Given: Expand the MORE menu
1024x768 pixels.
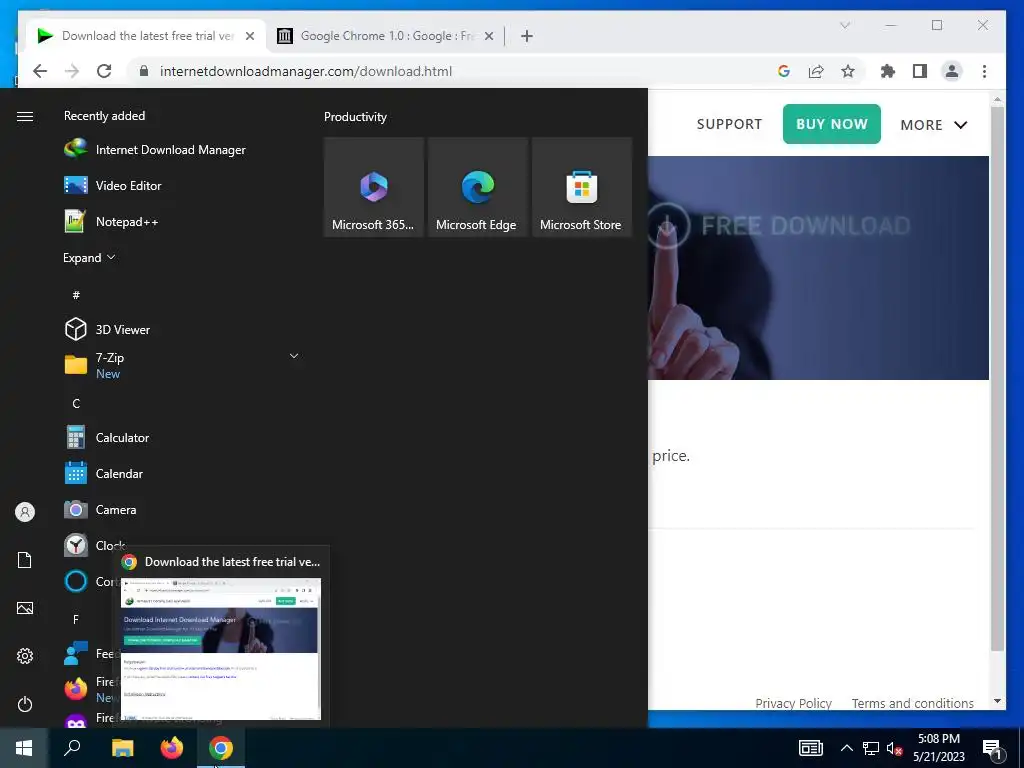Looking at the screenshot, I should 934,125.
